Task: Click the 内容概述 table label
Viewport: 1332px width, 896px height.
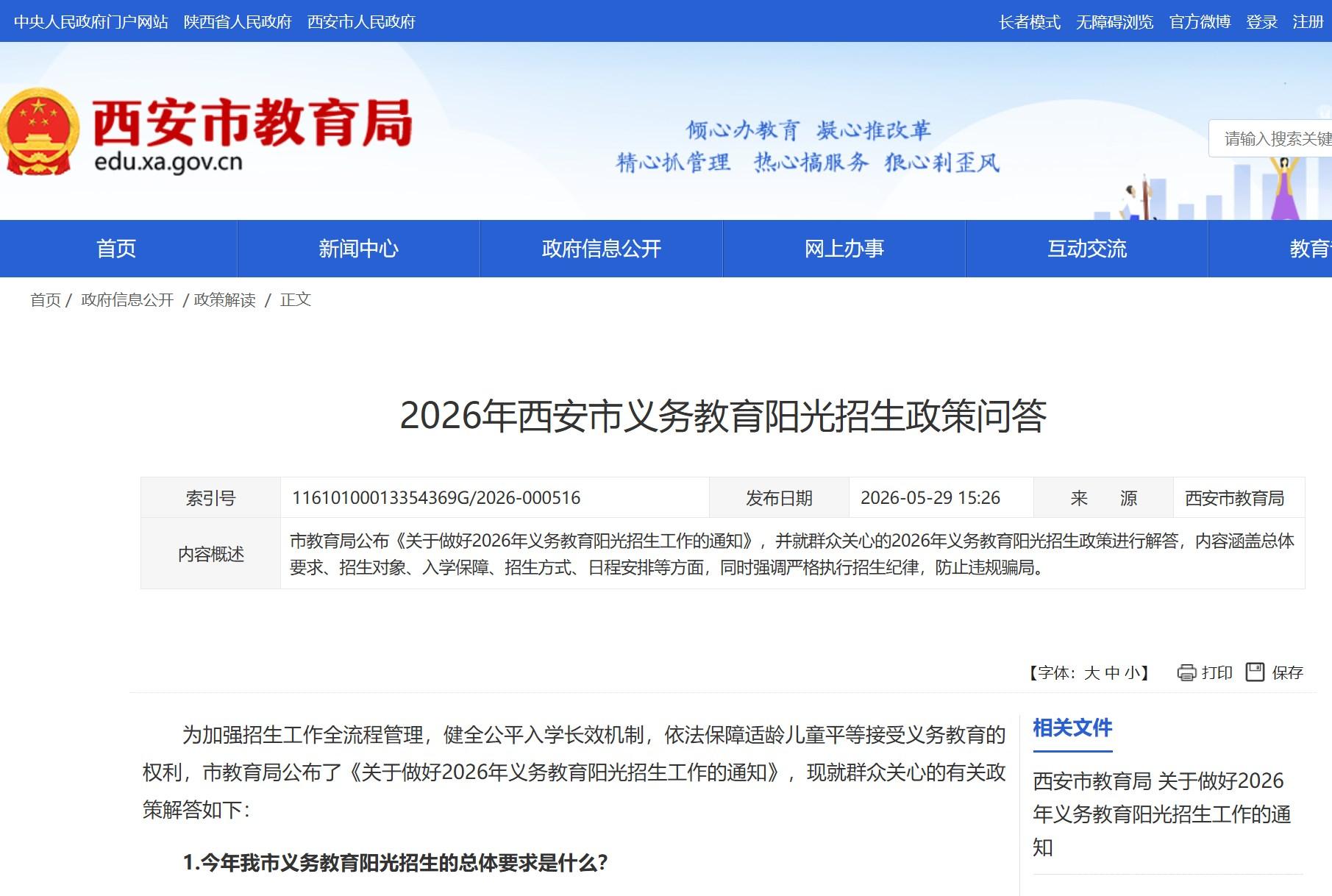Action: point(211,554)
